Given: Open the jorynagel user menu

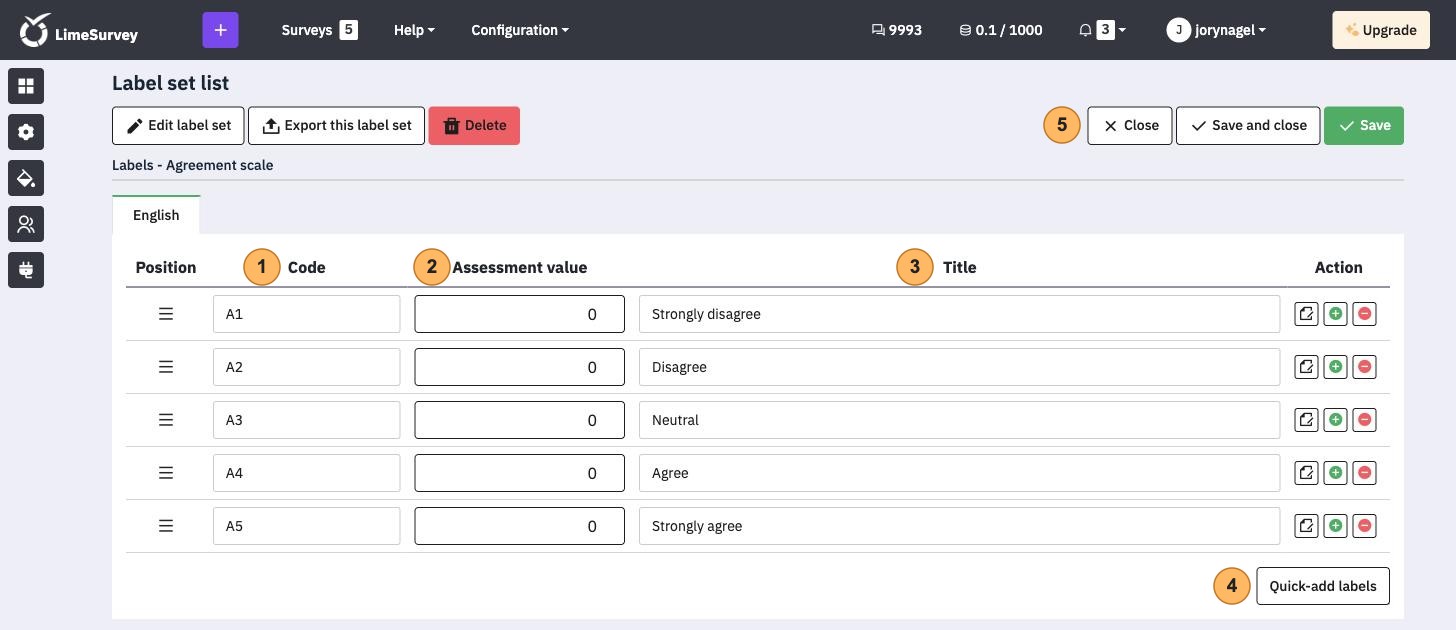Looking at the screenshot, I should (x=1216, y=30).
